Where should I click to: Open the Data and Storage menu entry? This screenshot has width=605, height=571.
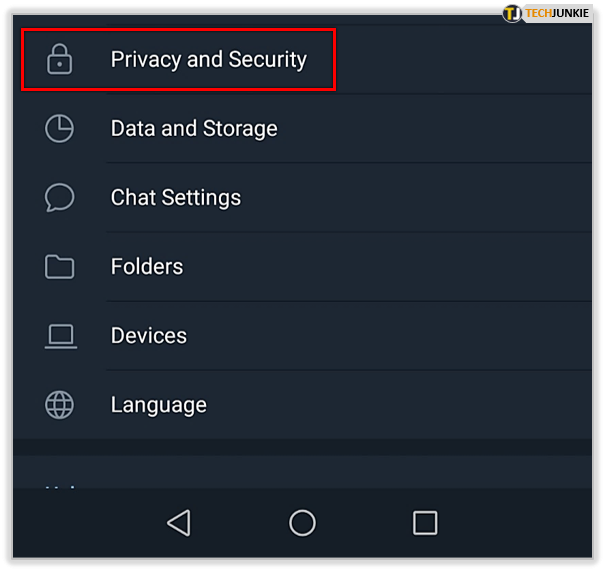click(194, 129)
